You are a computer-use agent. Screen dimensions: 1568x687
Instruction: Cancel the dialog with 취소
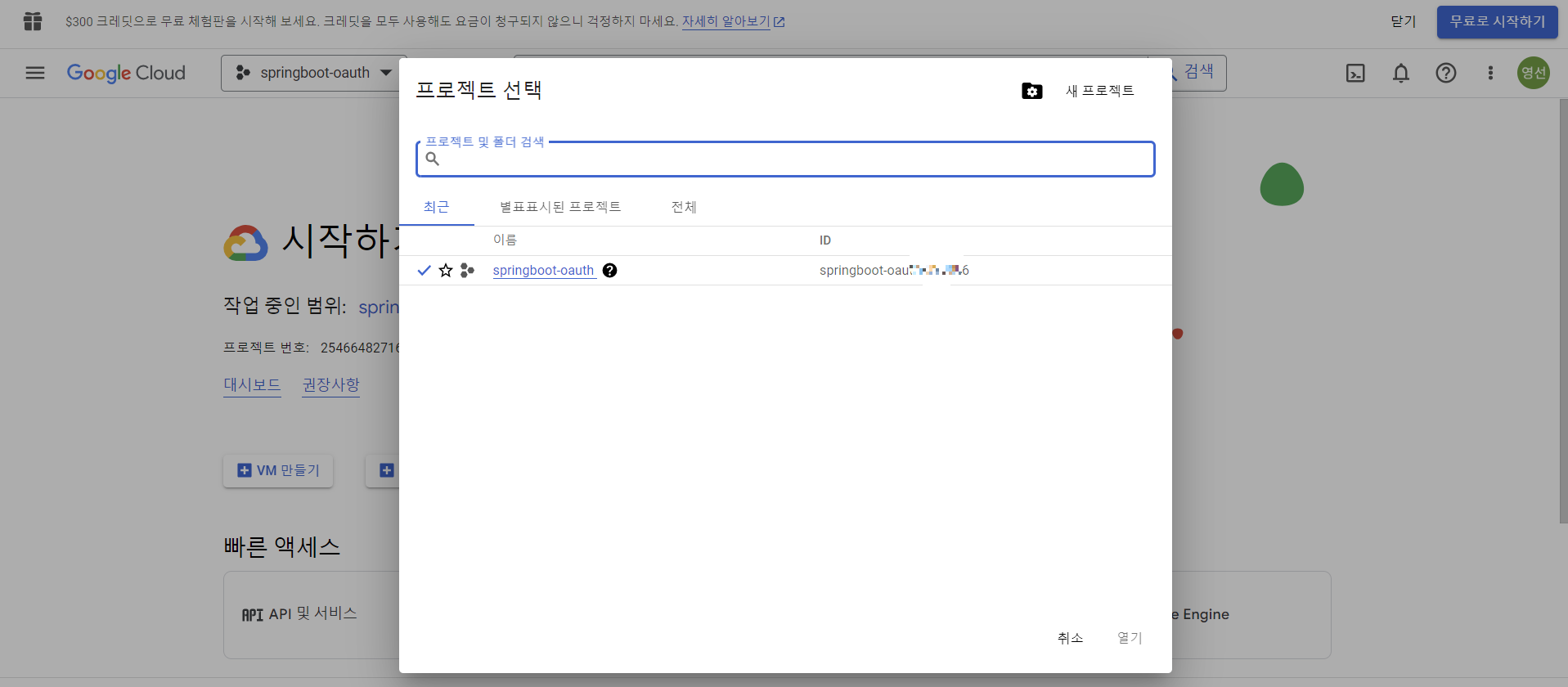[1070, 638]
